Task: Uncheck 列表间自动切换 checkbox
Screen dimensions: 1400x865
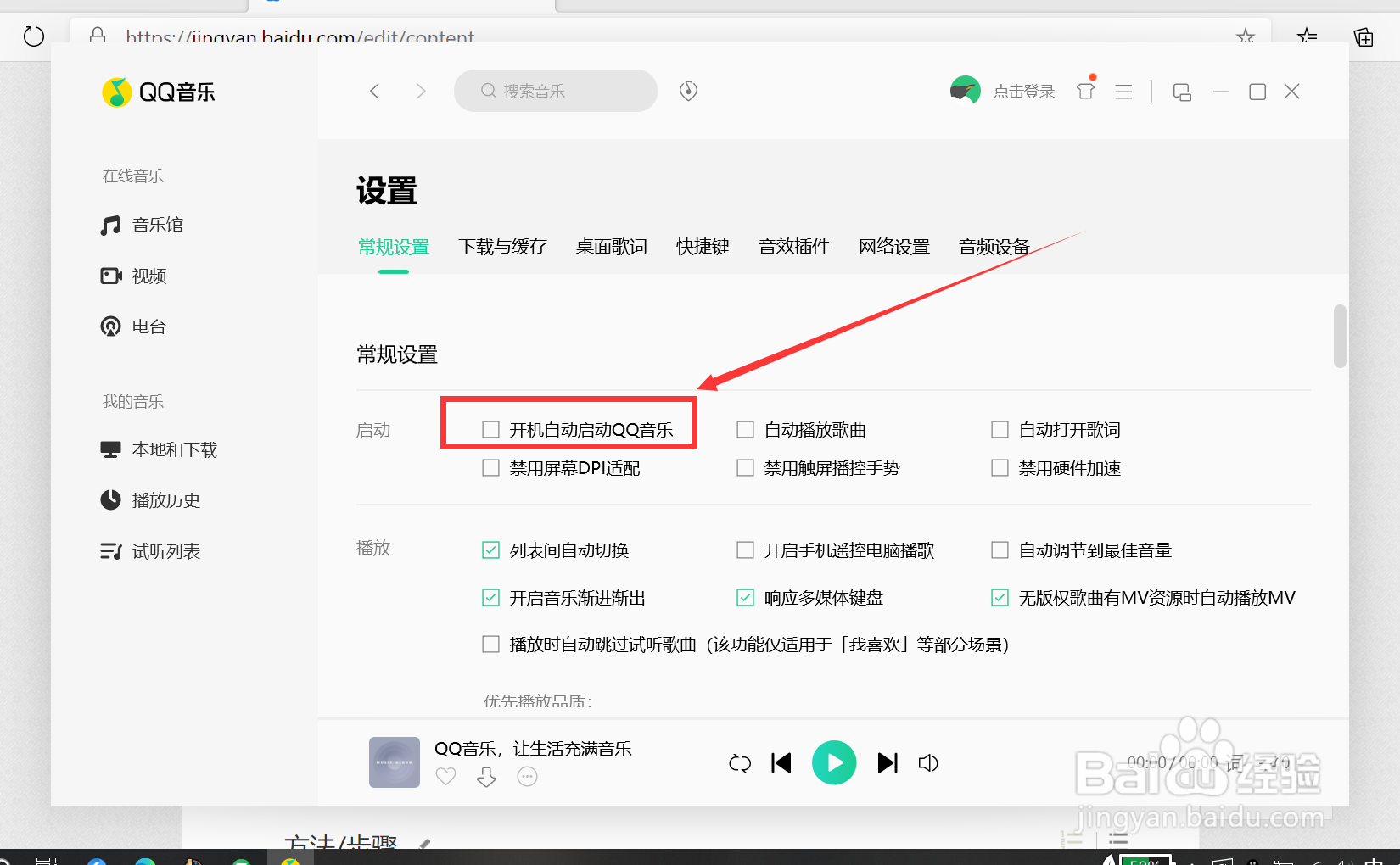Action: pos(490,550)
